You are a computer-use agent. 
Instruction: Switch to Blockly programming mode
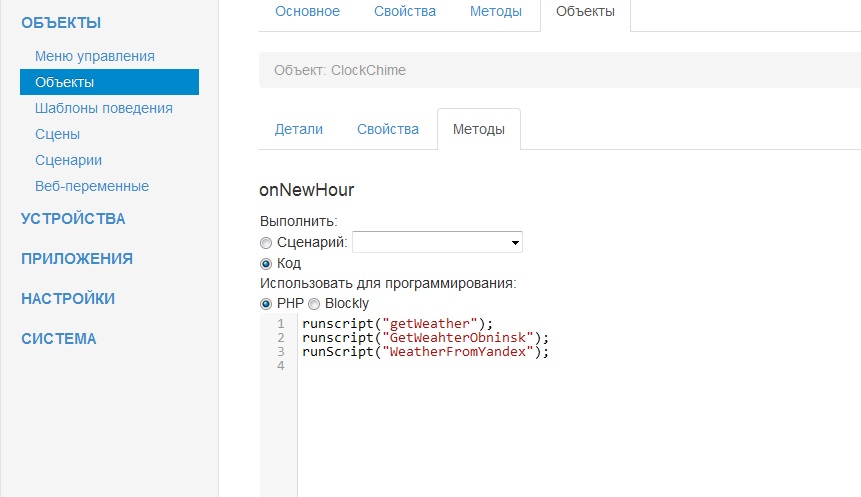point(314,304)
